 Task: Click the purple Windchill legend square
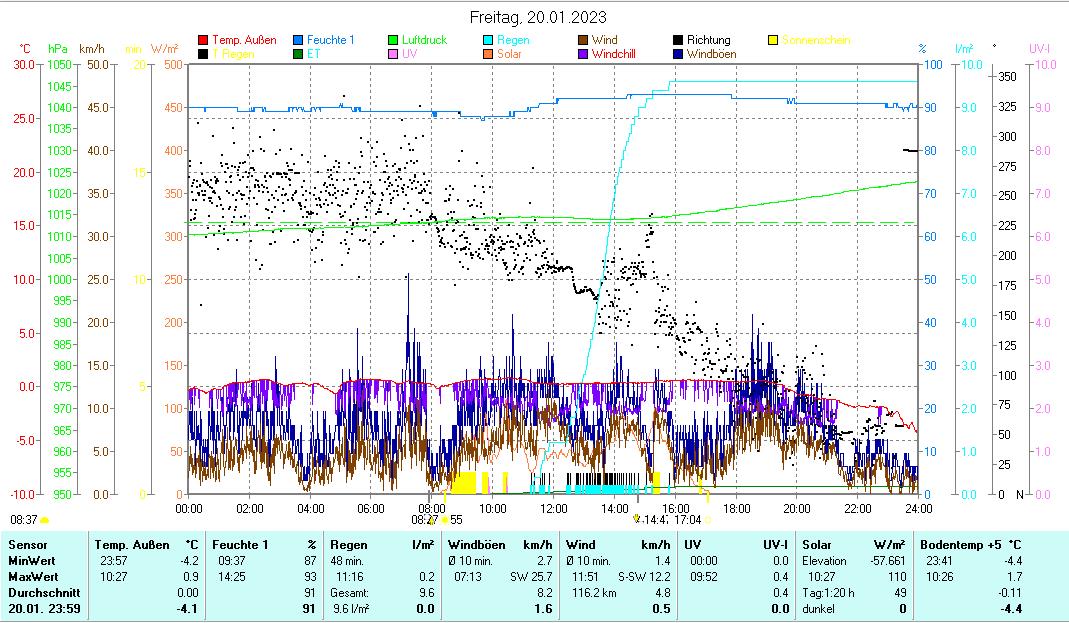click(583, 54)
